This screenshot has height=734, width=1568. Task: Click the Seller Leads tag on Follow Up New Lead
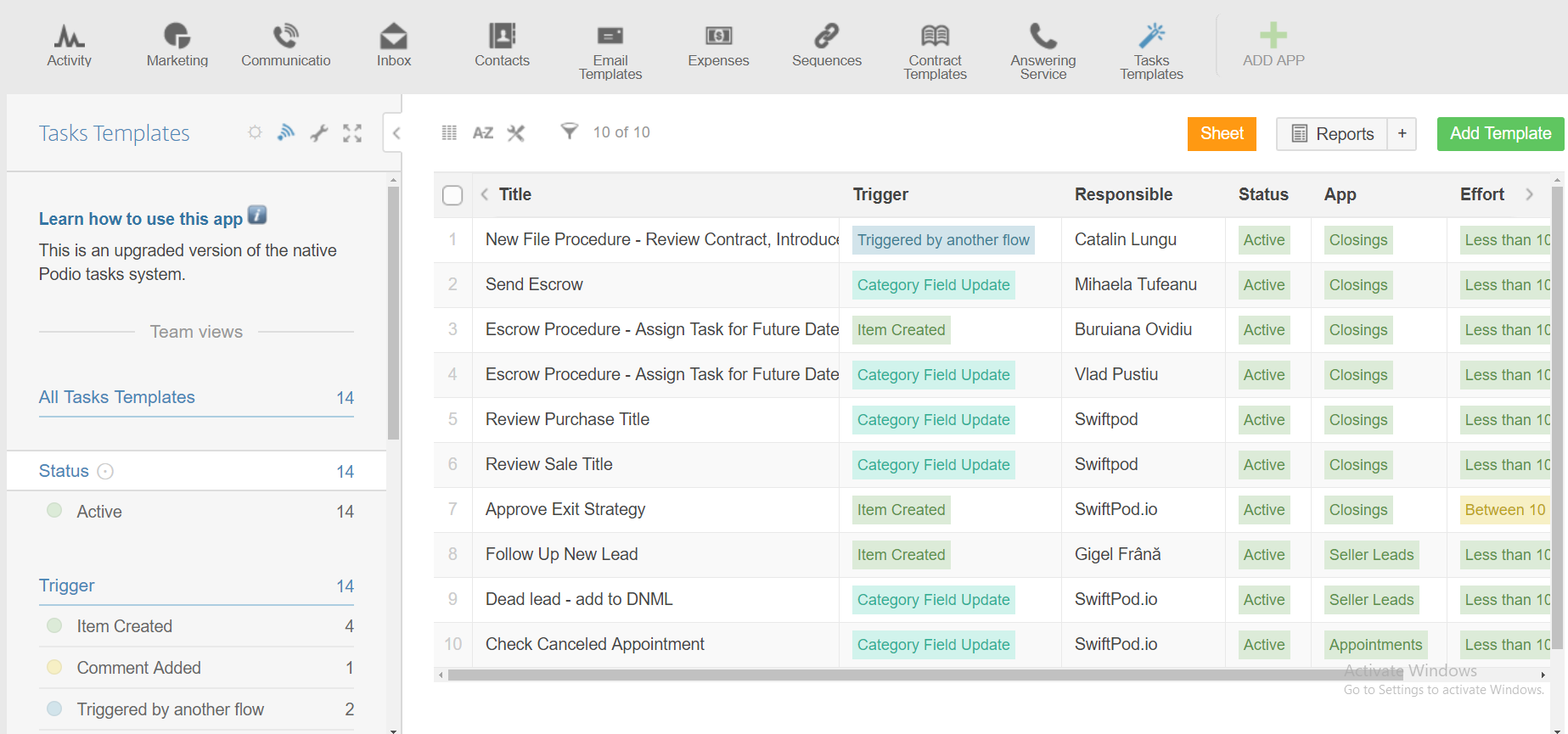1371,555
